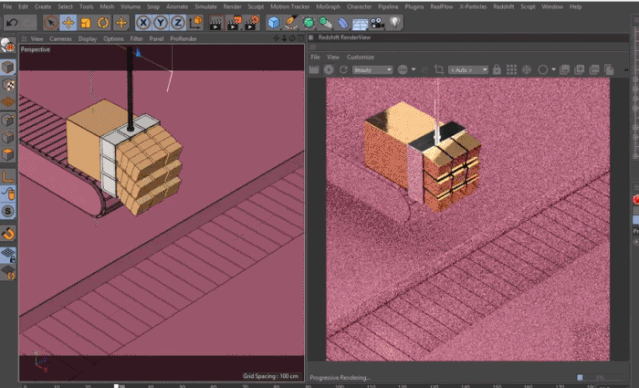Click Make Editable icon in left palette

(x=7, y=46)
